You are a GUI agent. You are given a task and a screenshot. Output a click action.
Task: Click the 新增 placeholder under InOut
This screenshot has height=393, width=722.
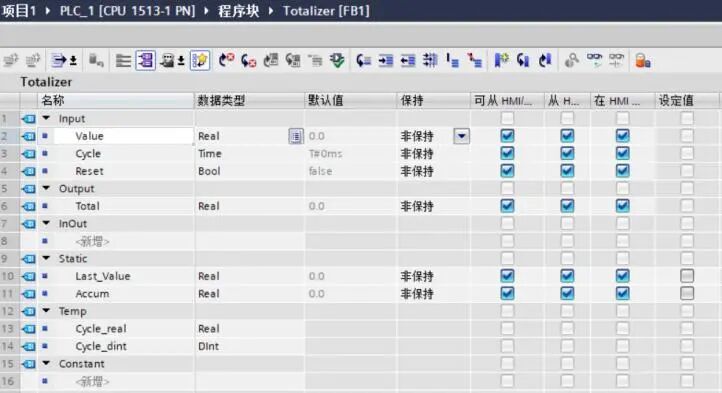[x=92, y=241]
